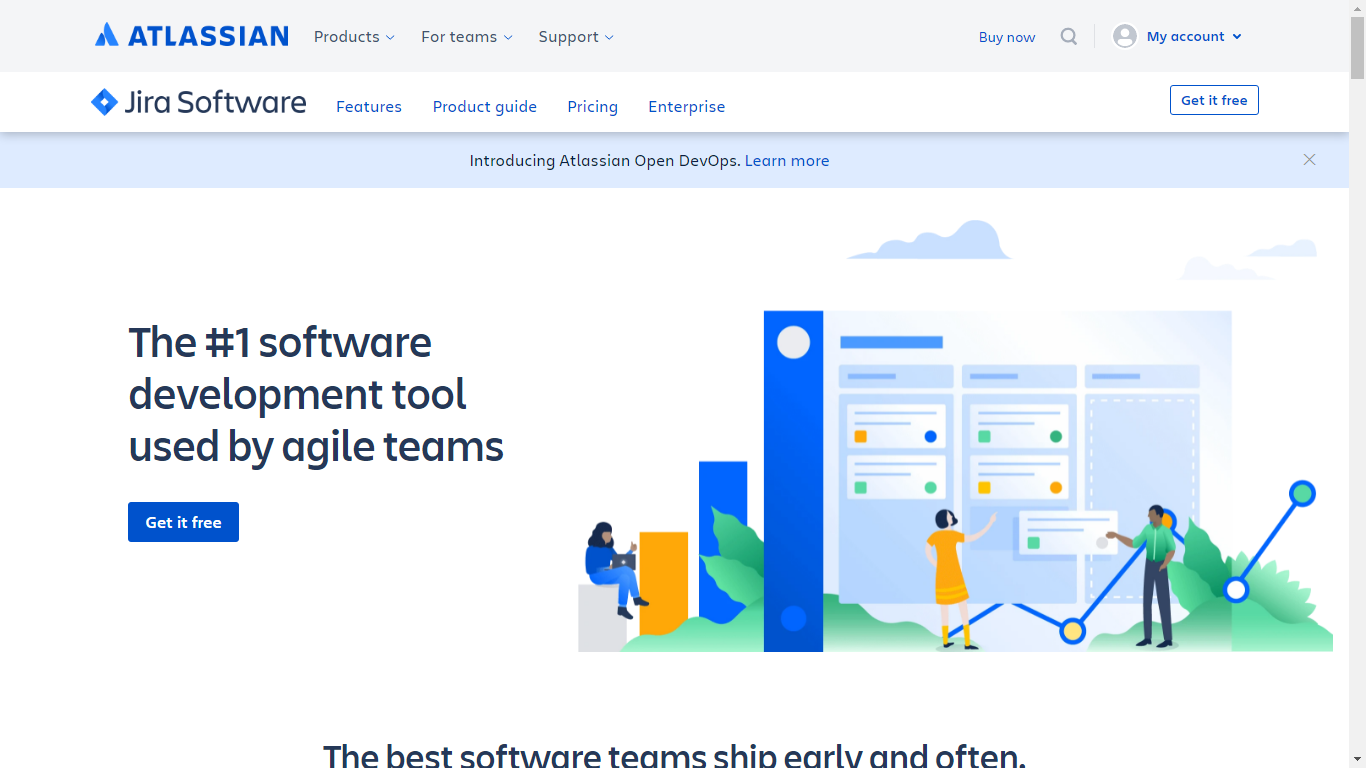Click the Buy now link
1366x768 pixels.
tap(1006, 36)
